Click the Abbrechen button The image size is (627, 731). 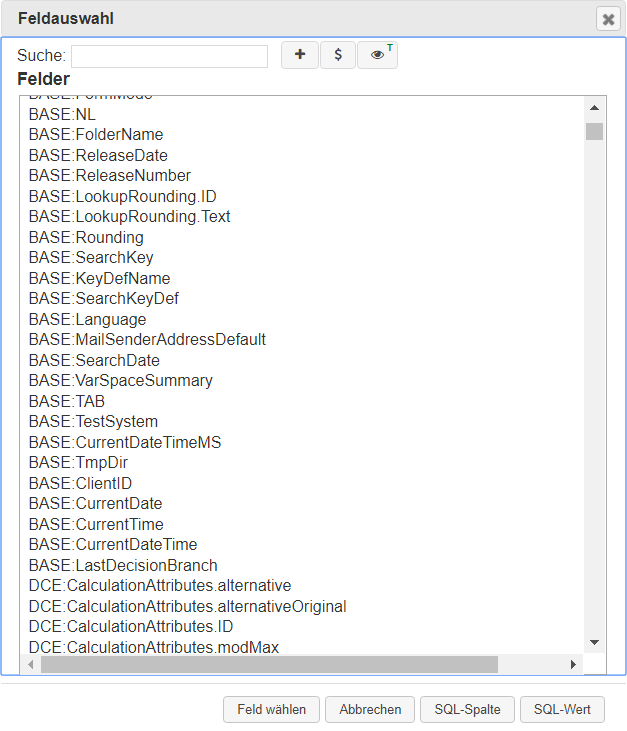370,709
